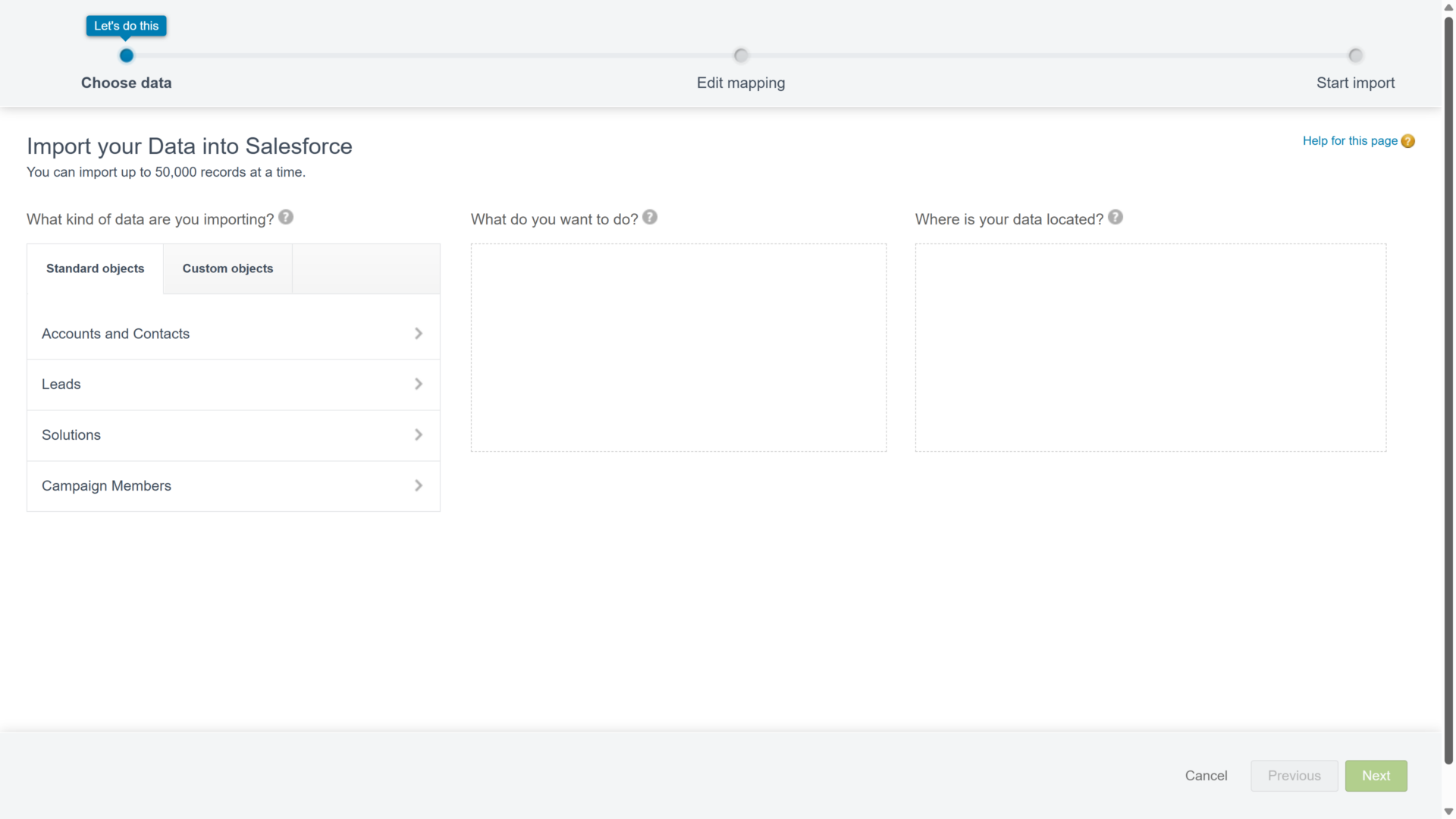1456x819 pixels.
Task: Click the help icon beside 'What do you want to do?'
Action: tap(650, 217)
